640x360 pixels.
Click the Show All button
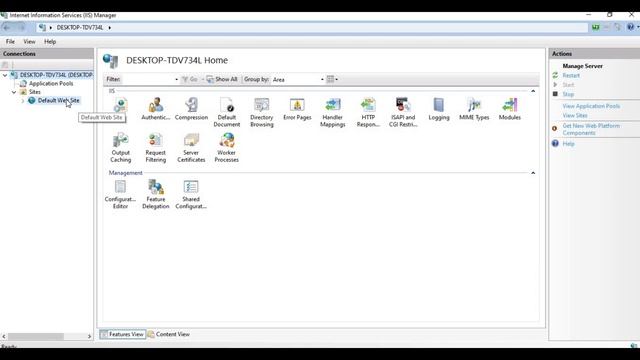pos(222,79)
